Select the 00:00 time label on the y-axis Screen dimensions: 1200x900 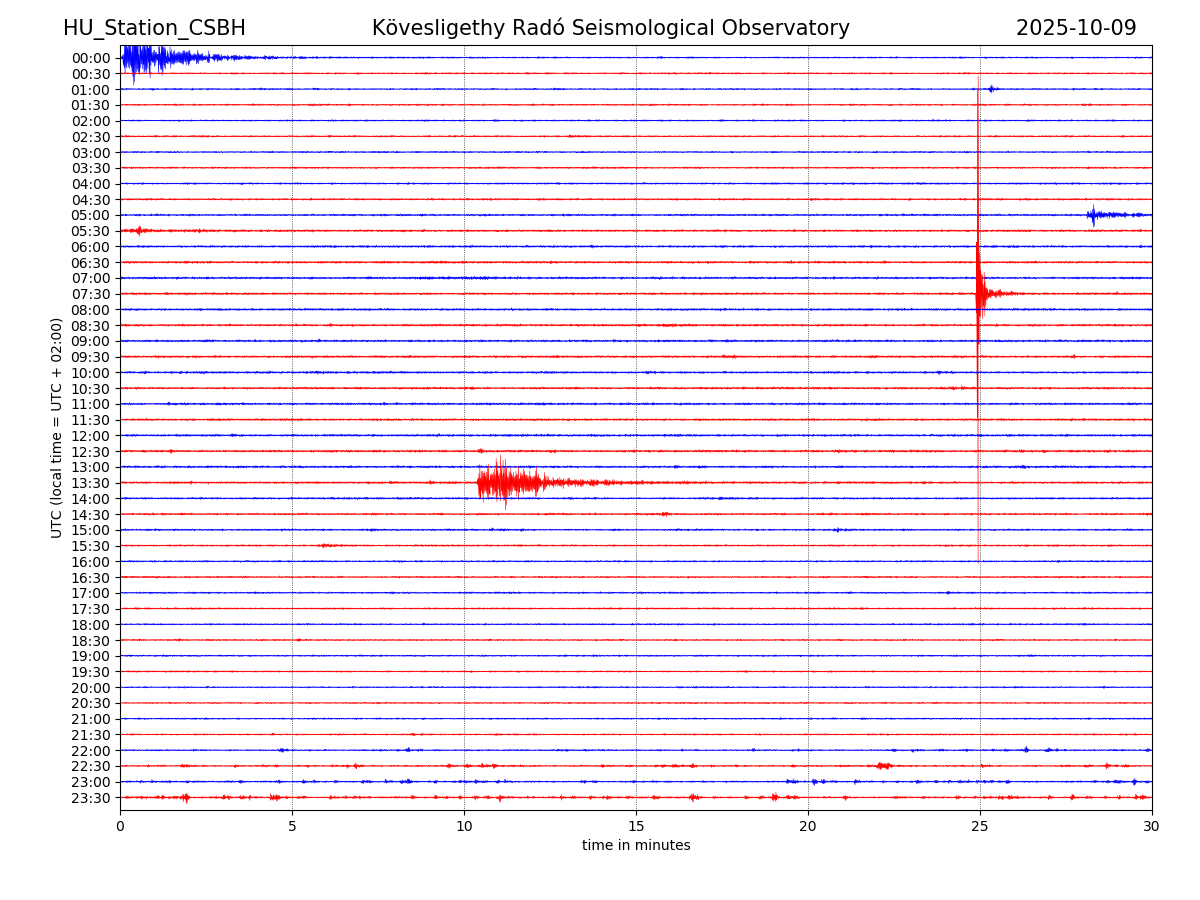click(91, 58)
